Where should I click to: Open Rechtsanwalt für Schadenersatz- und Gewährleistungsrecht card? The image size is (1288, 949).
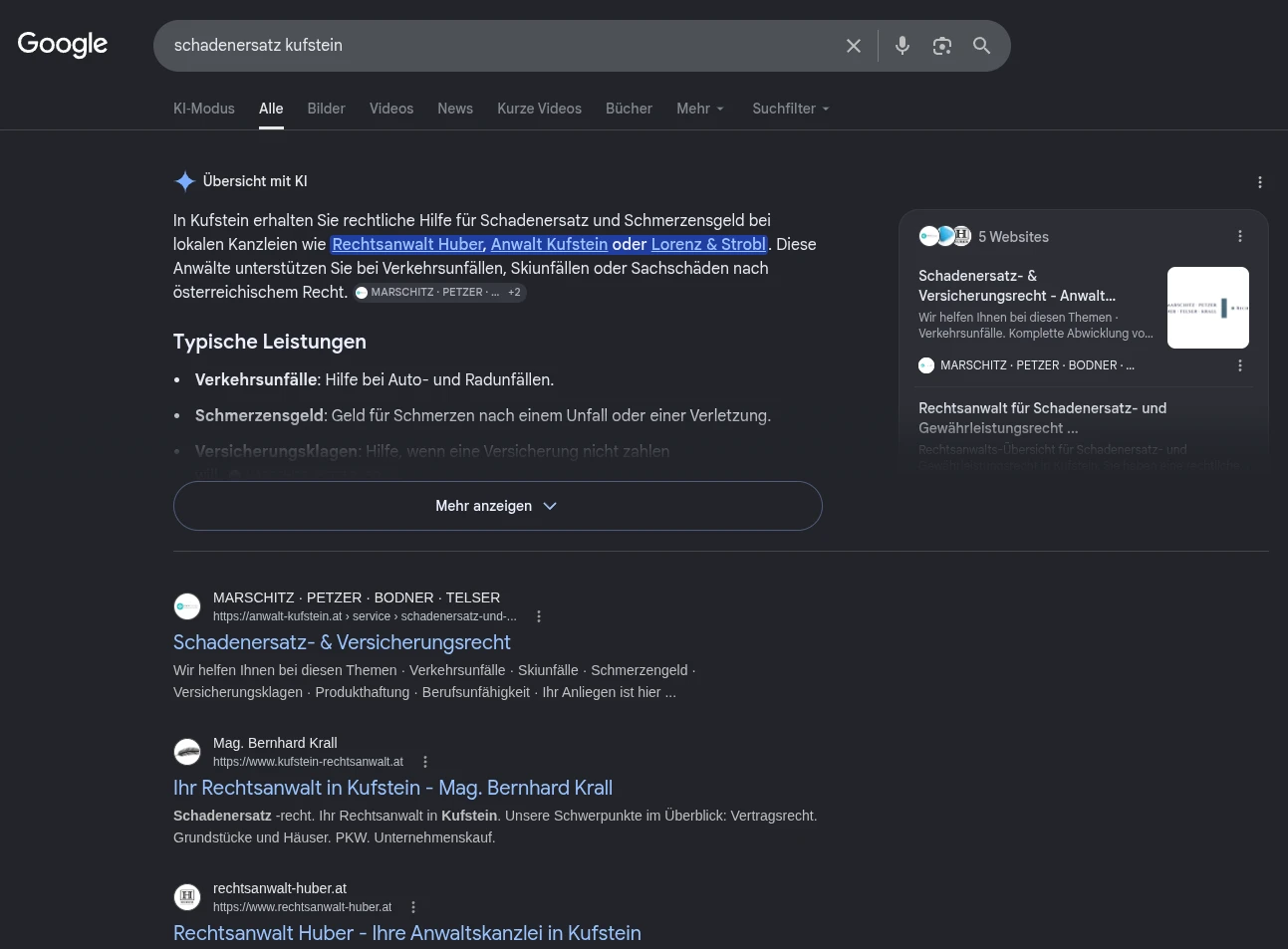pyautogui.click(x=1042, y=418)
